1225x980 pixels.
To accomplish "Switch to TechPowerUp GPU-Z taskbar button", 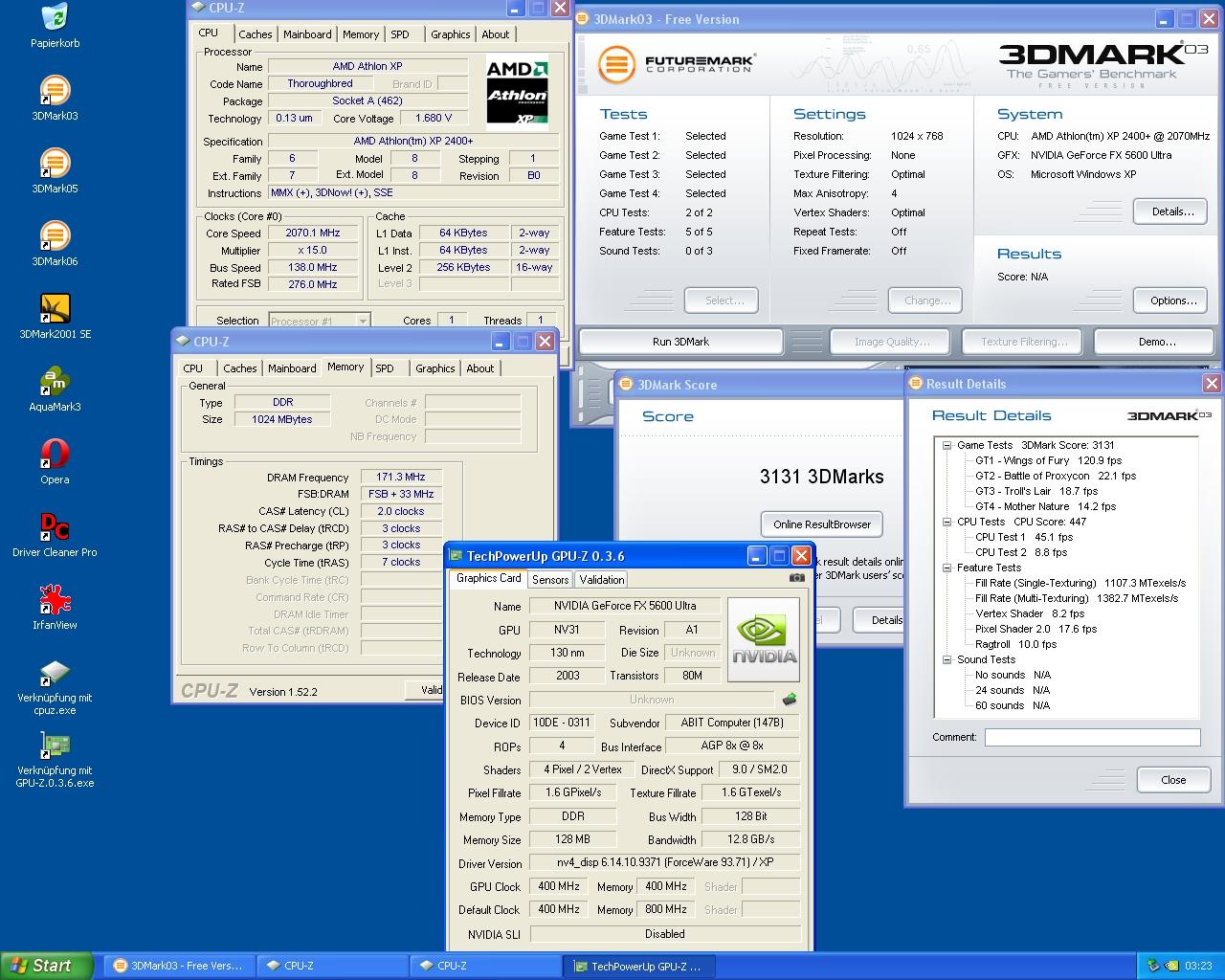I will pyautogui.click(x=638, y=966).
